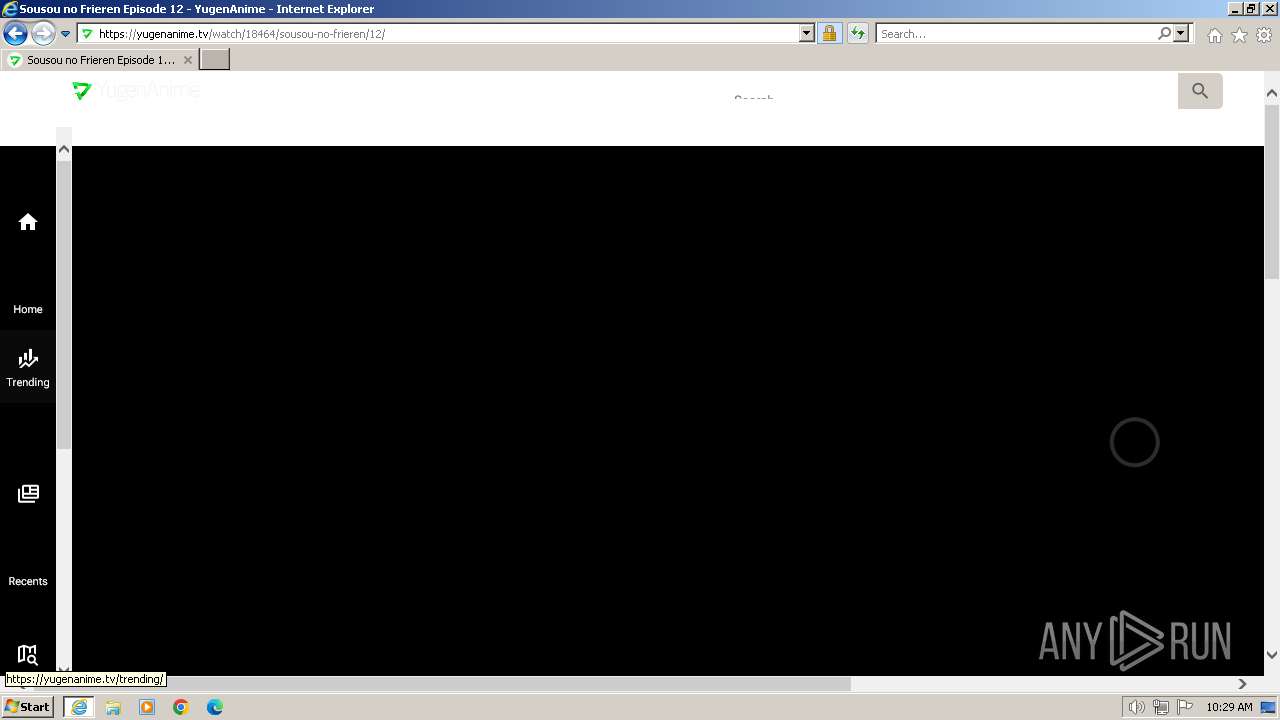Image resolution: width=1280 pixels, height=720 pixels.
Task: Click the Internet Explorer taskbar icon
Action: (79, 707)
